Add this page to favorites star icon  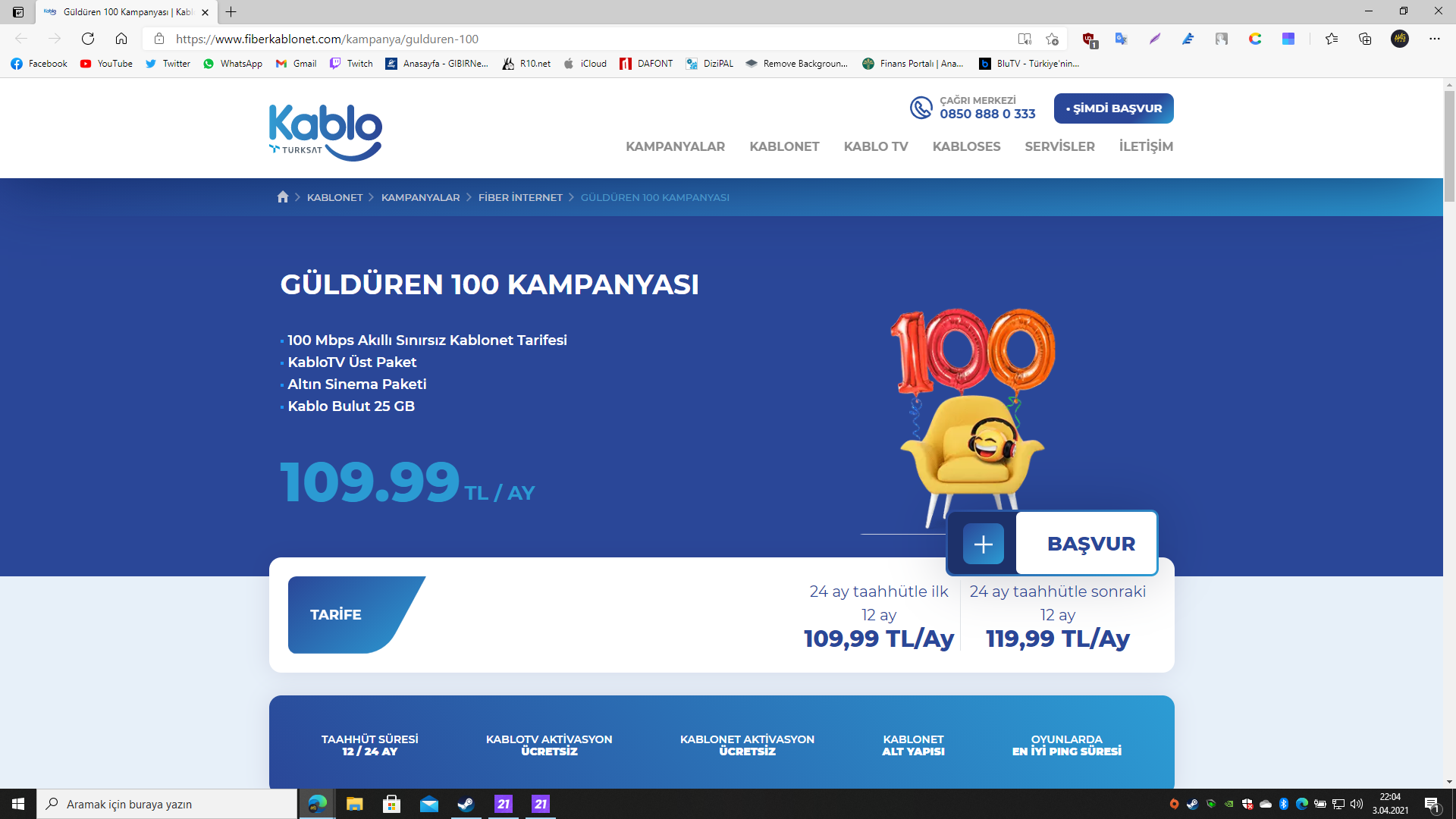1052,39
